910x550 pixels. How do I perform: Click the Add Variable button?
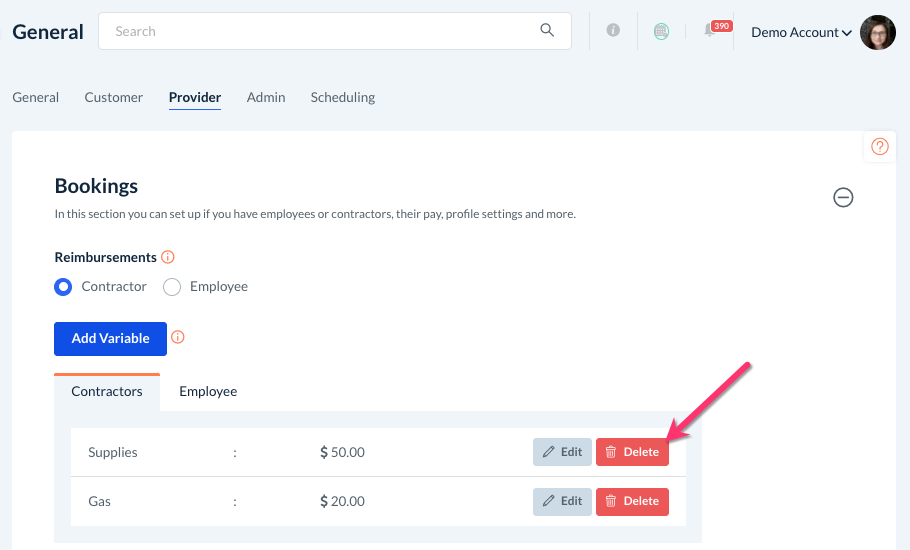110,338
